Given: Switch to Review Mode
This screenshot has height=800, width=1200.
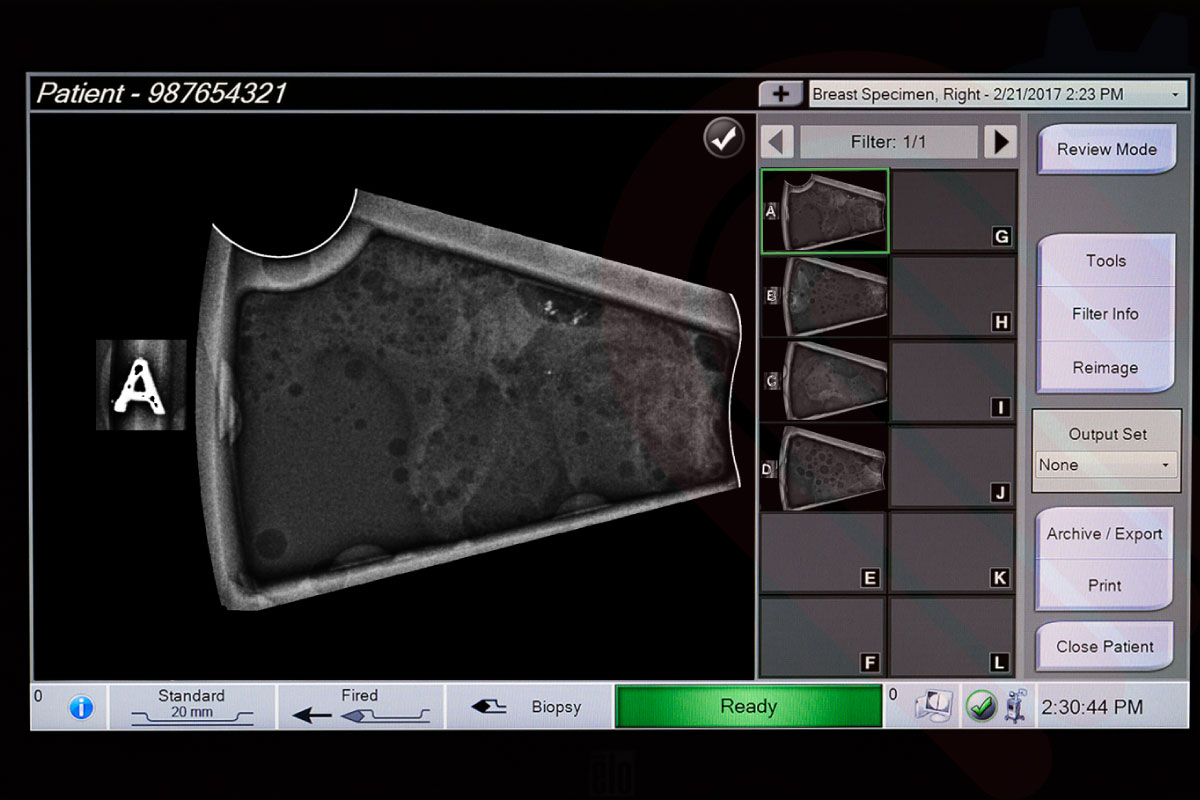Looking at the screenshot, I should [x=1106, y=150].
